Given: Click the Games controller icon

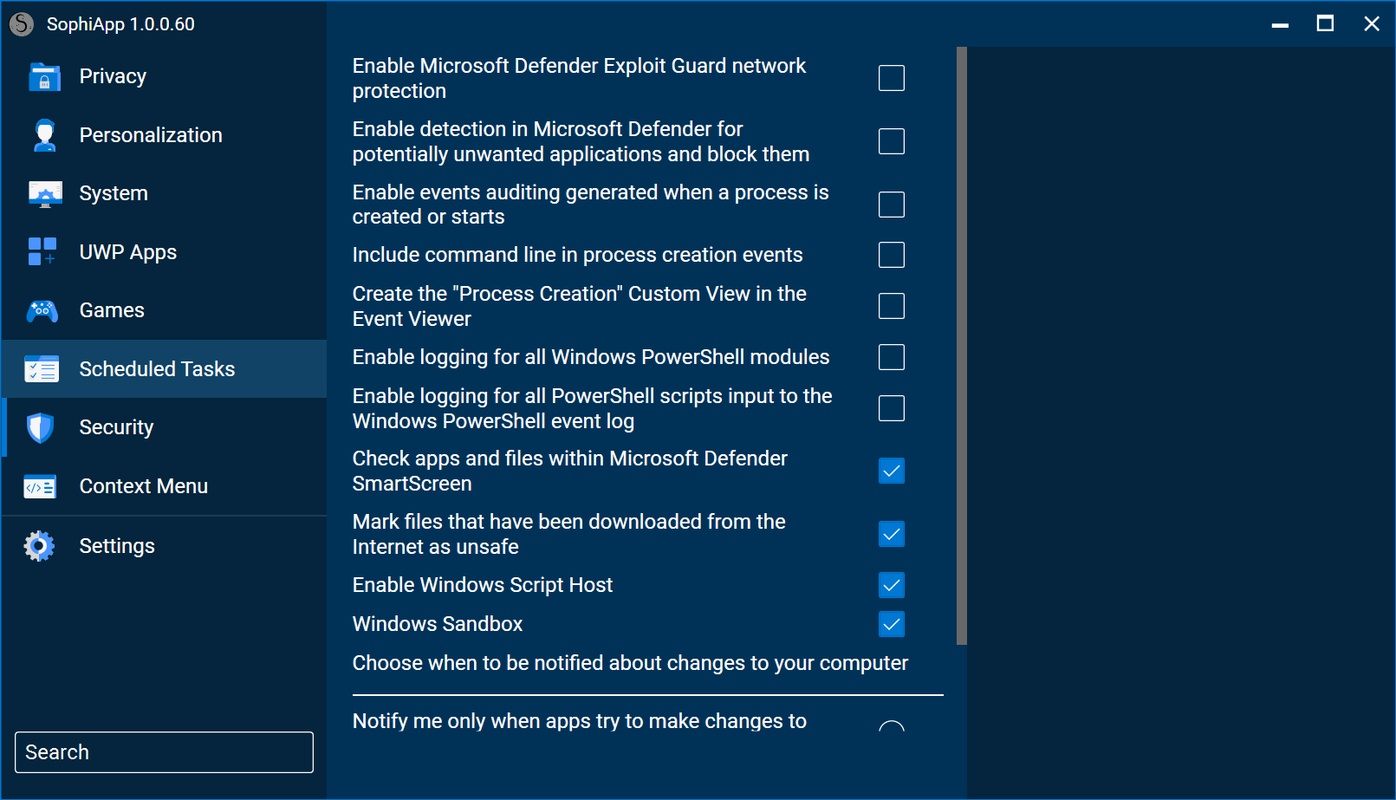Looking at the screenshot, I should tap(42, 311).
